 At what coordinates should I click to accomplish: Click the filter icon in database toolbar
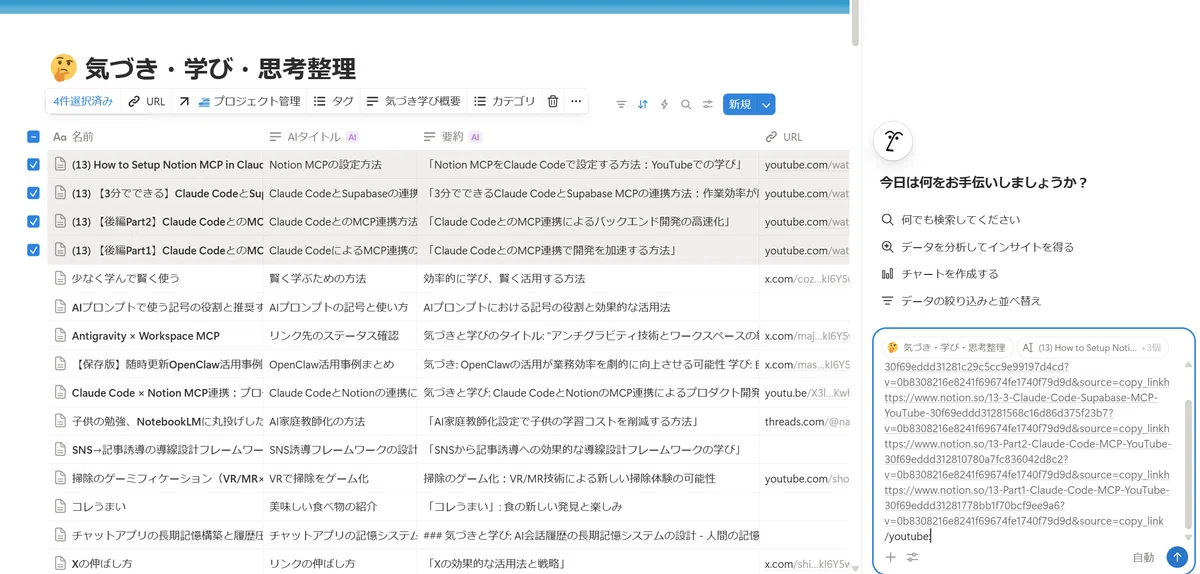(621, 104)
